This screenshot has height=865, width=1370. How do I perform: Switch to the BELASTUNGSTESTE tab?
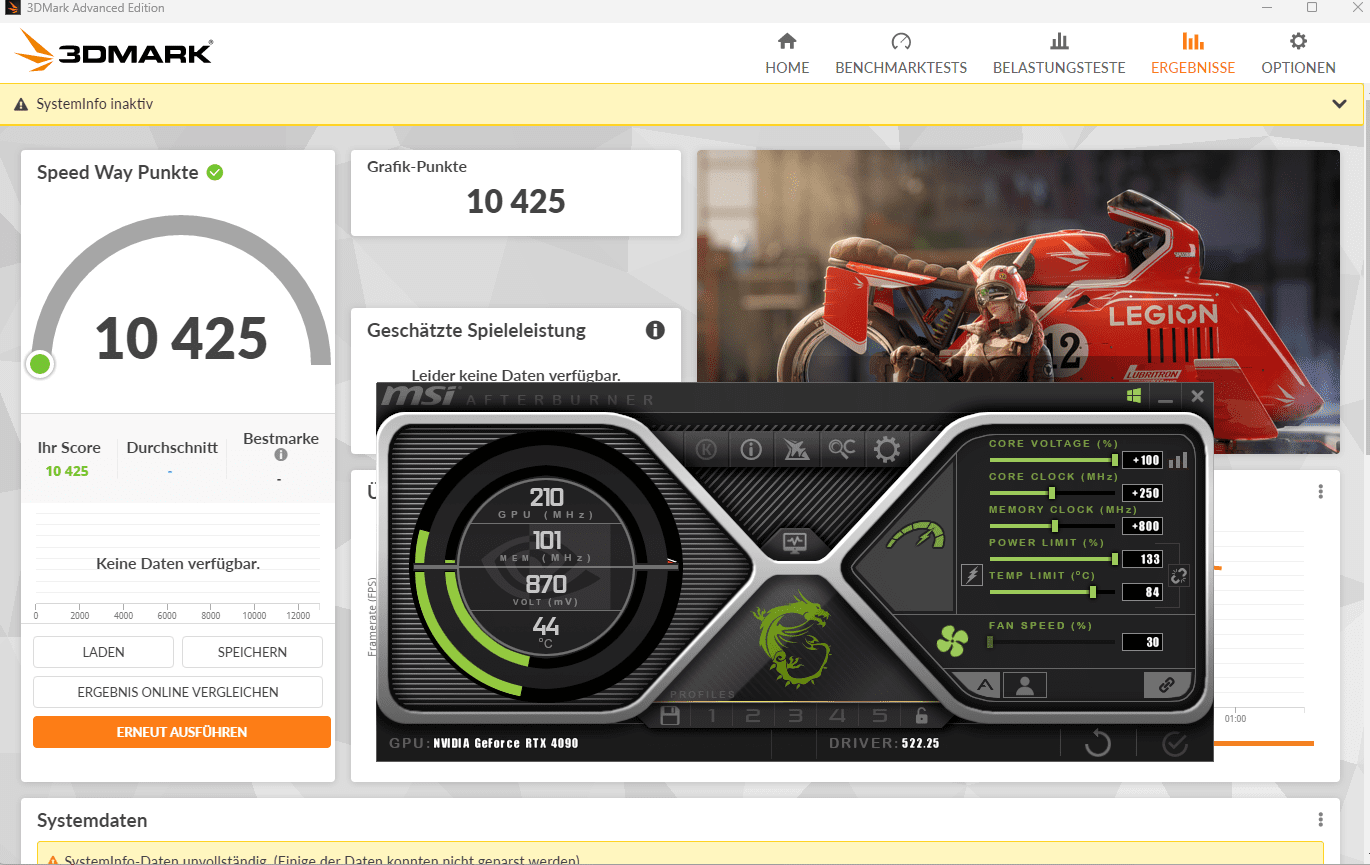coord(1059,55)
